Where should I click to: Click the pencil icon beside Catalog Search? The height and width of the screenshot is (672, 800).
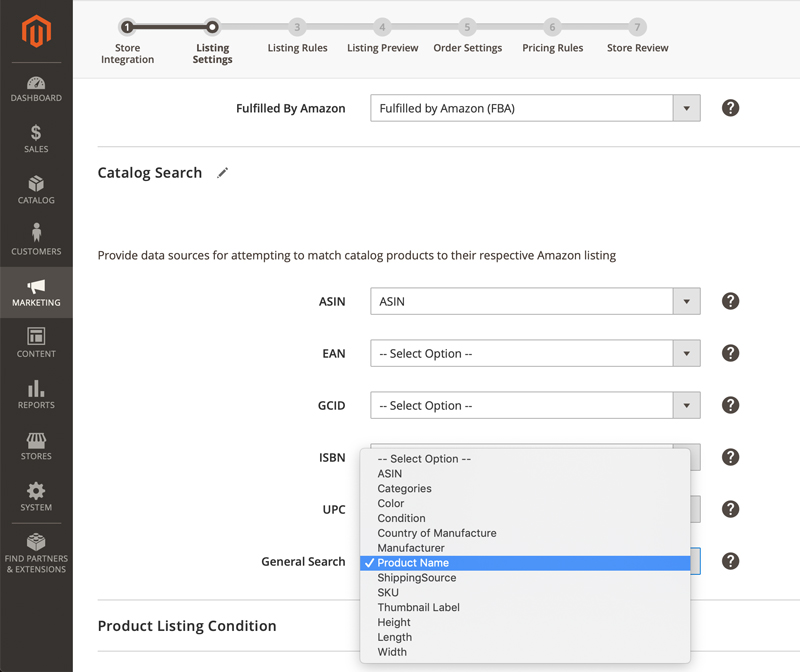222,172
